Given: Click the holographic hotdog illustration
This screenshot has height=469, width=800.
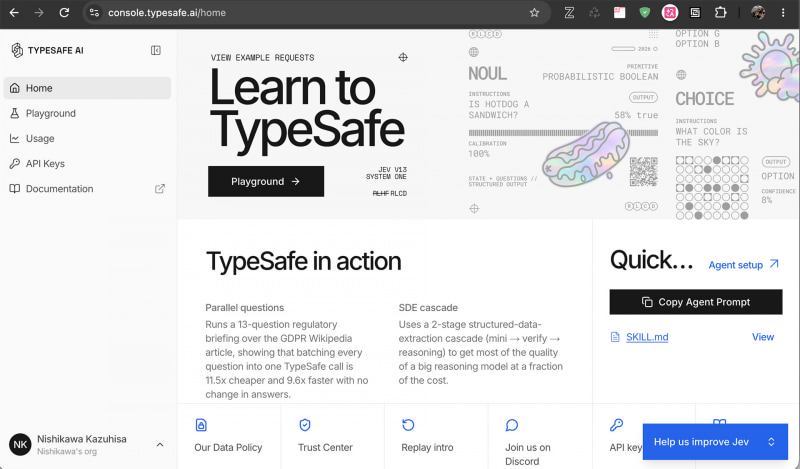Looking at the screenshot, I should [585, 154].
